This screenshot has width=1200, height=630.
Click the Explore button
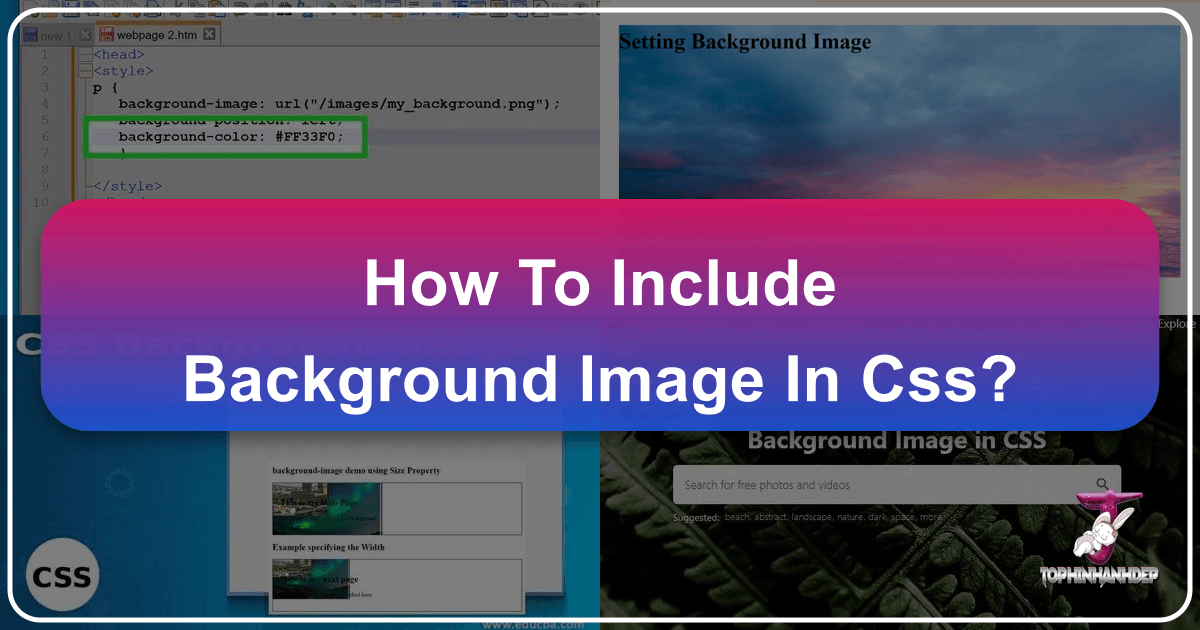[1176, 323]
